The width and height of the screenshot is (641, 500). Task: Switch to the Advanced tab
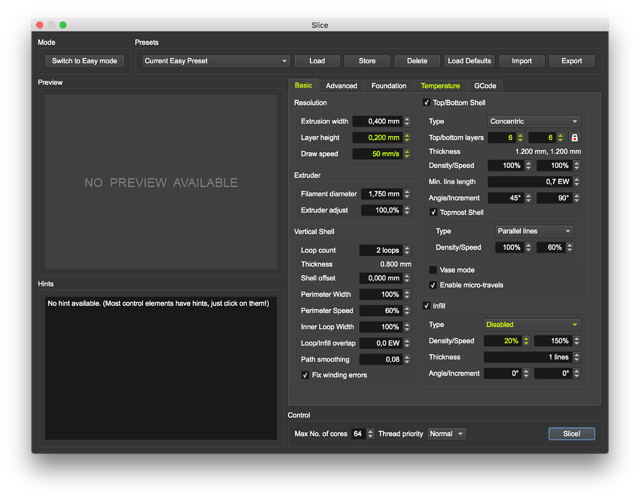point(341,86)
